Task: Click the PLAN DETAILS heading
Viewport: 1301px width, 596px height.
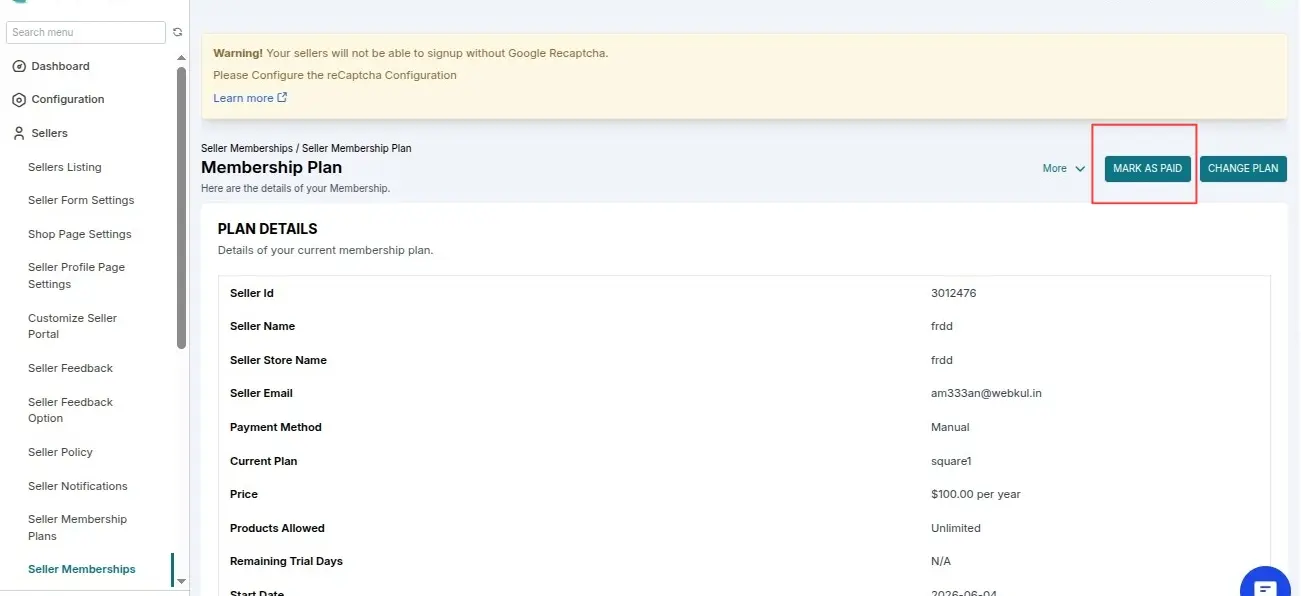Action: pos(268,229)
